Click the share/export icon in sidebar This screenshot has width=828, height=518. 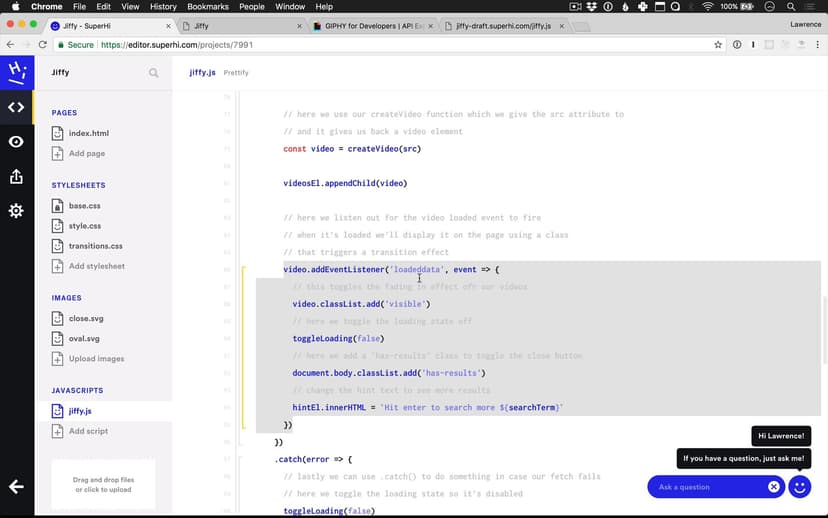click(16, 176)
